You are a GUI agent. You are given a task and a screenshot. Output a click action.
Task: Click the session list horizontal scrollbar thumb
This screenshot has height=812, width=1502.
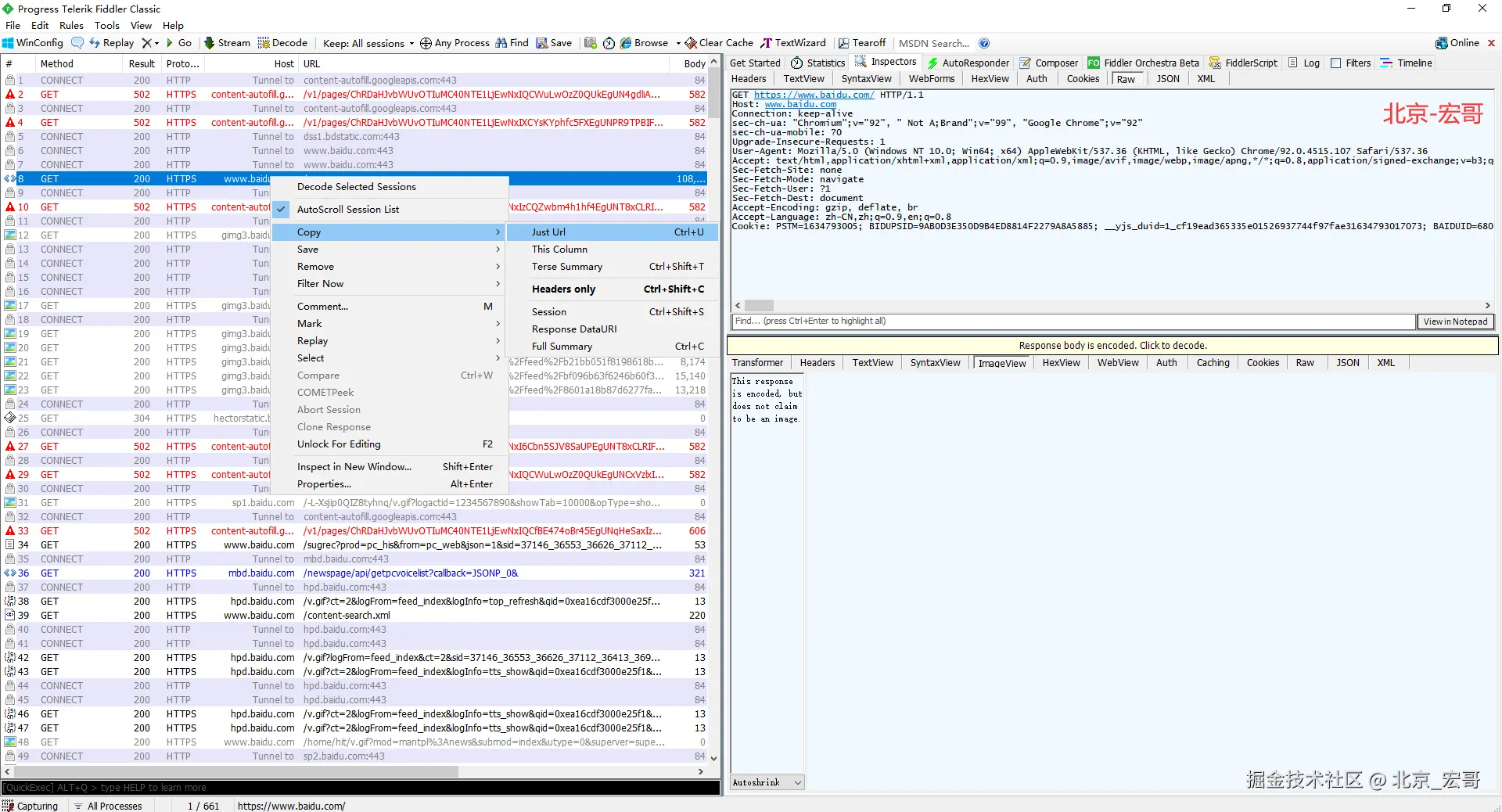pyautogui.click(x=236, y=771)
